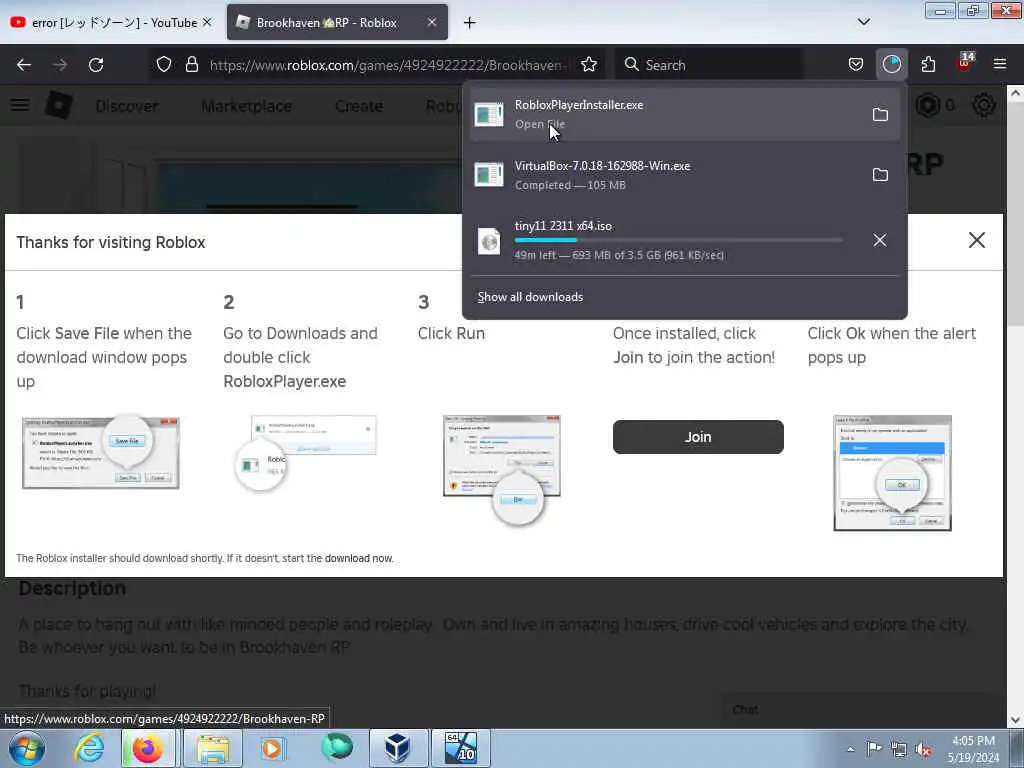Open the list all tabs dropdown arrow

coord(863,22)
